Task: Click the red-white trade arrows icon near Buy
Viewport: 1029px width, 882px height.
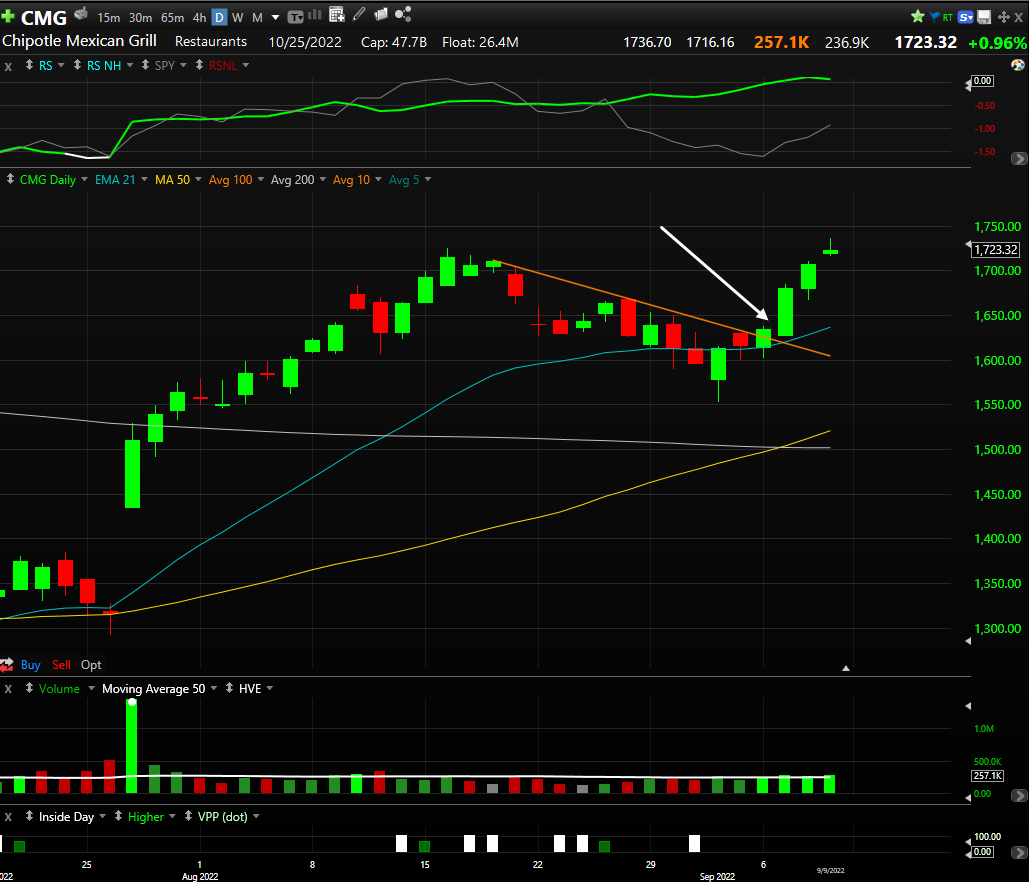Action: [x=7, y=665]
